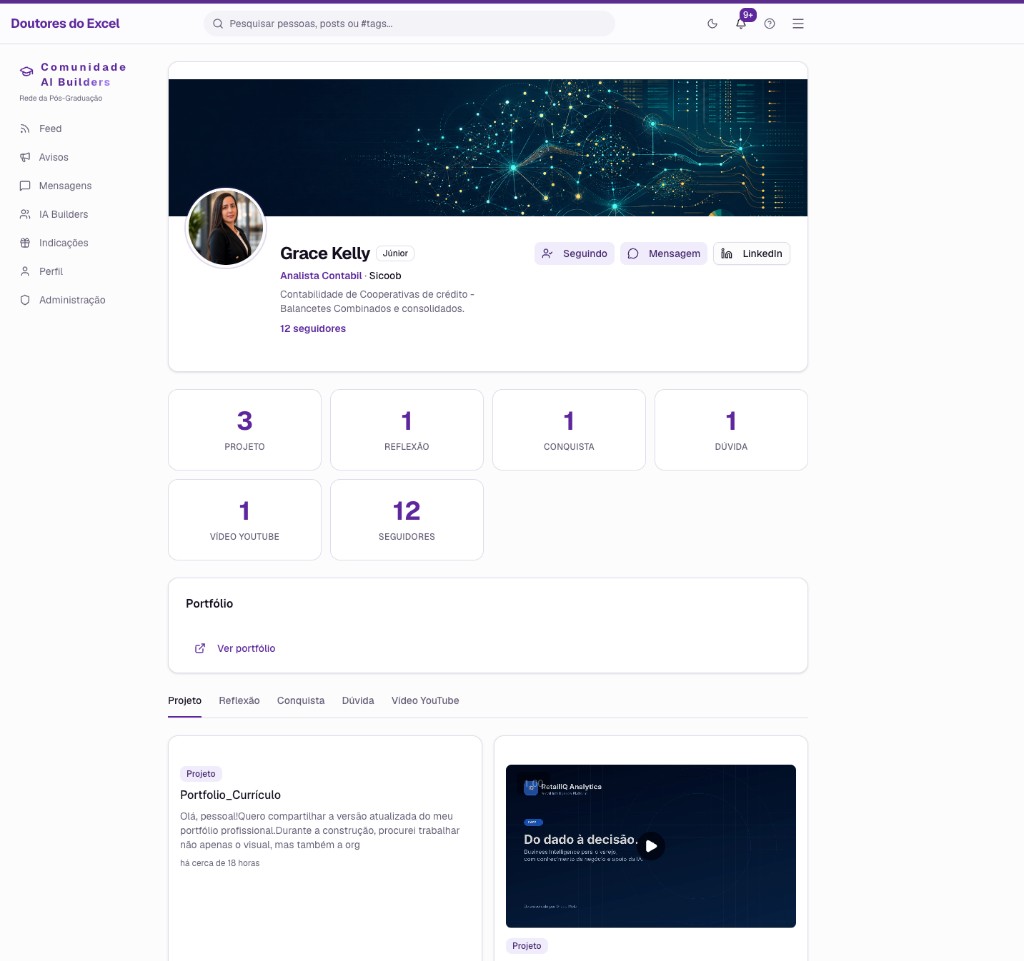This screenshot has width=1024, height=961.
Task: Select the Projeto tab
Action: (x=185, y=701)
